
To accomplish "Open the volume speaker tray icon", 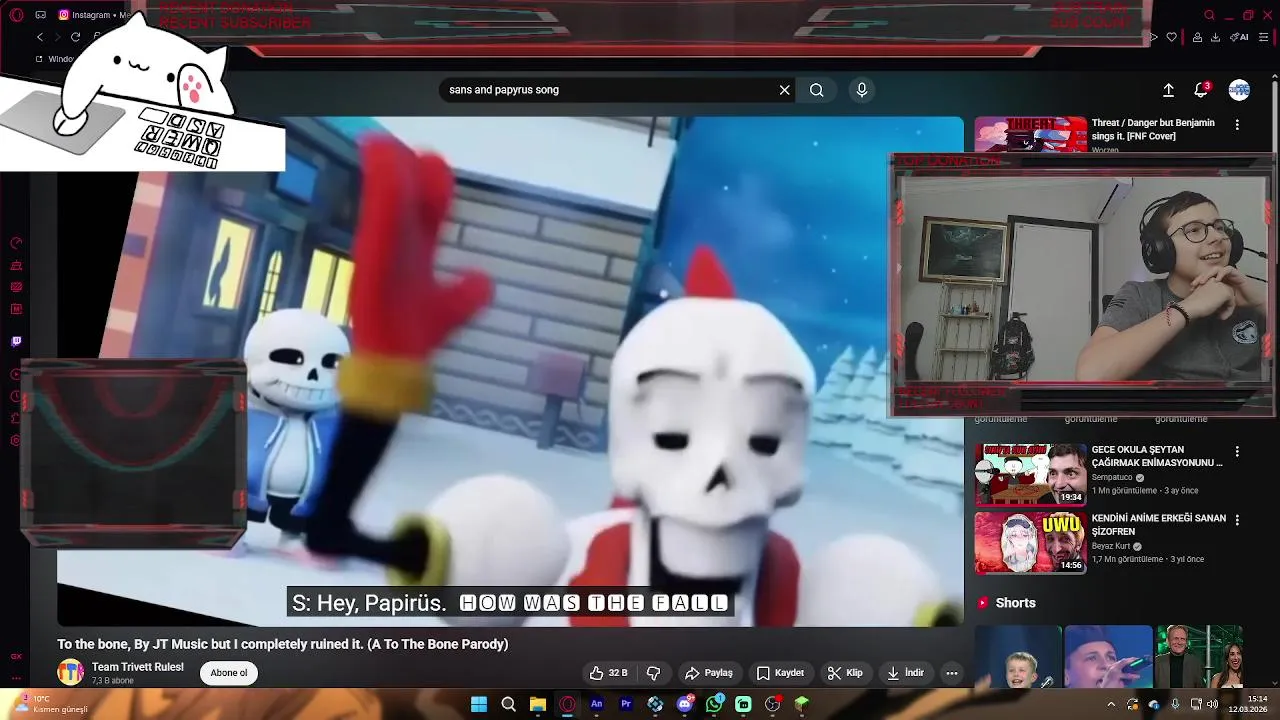I will (x=1213, y=704).
